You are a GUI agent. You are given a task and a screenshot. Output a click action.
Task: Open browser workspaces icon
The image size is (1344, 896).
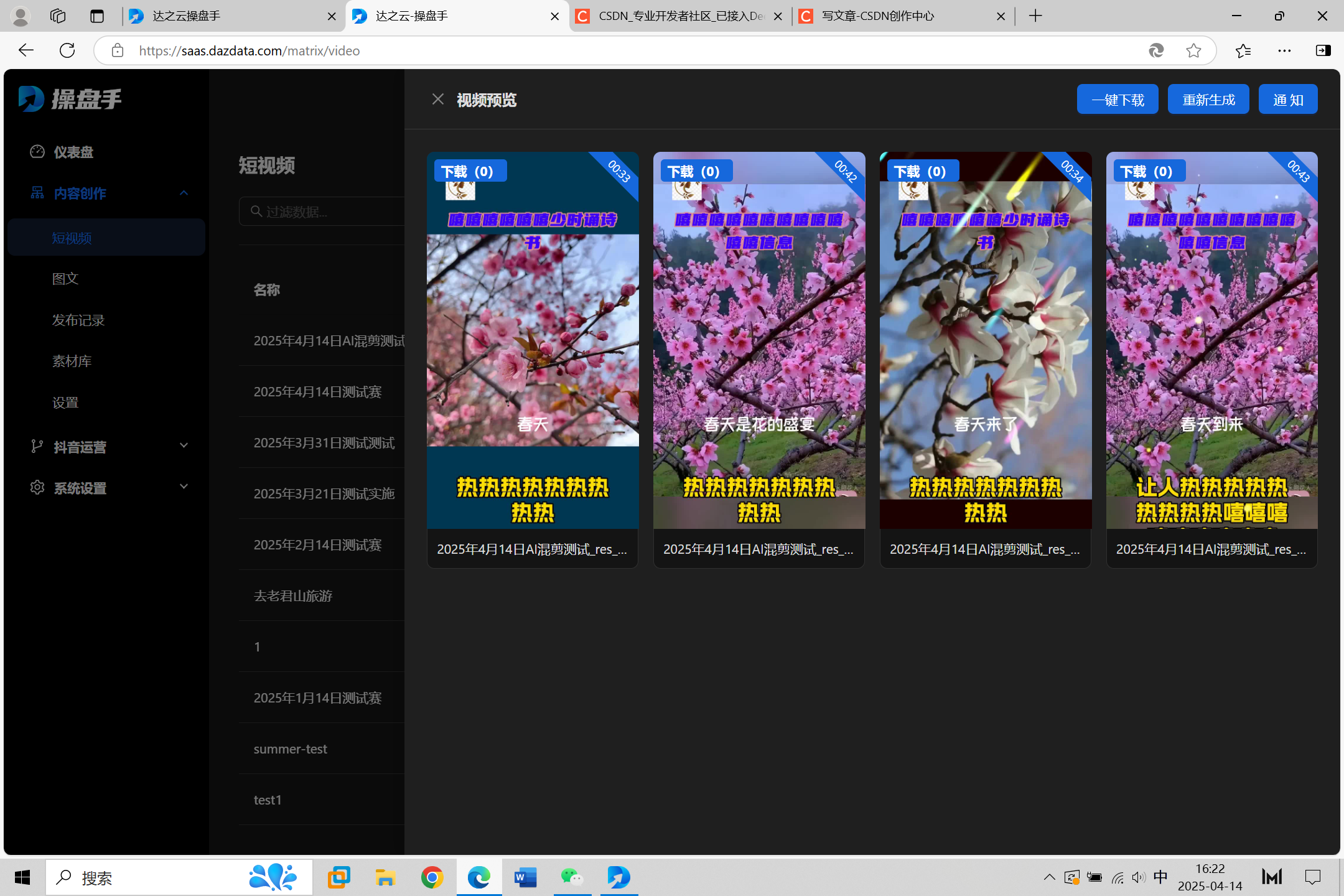[x=58, y=16]
